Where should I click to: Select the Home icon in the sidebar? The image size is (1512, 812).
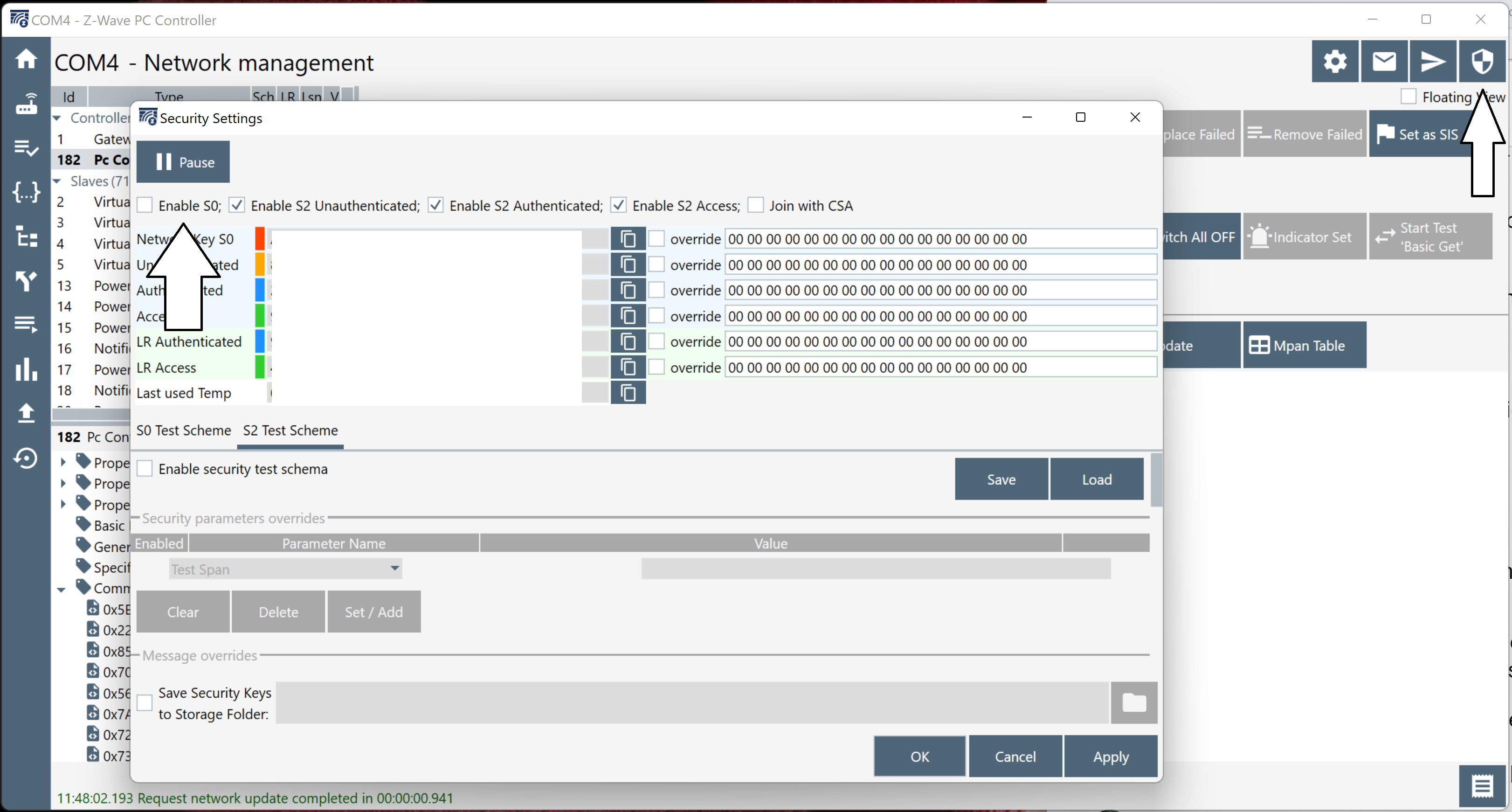tap(26, 59)
